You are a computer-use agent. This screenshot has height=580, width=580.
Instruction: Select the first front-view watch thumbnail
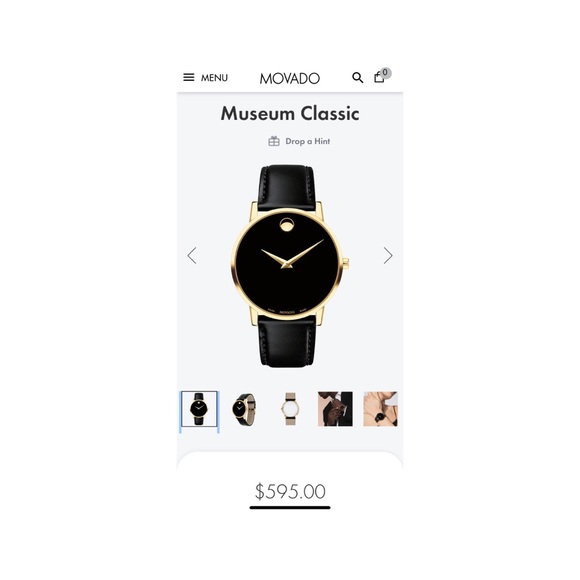[x=199, y=409]
